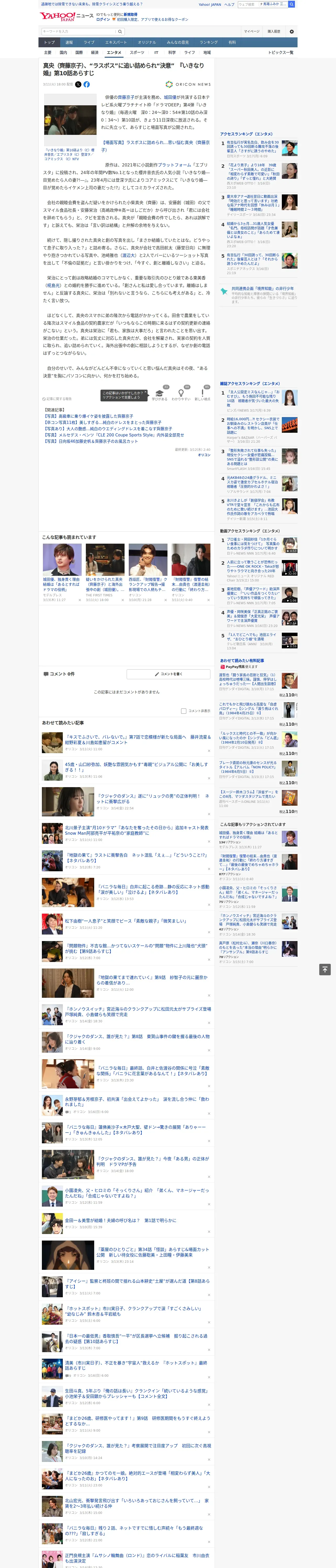Select the 有料 navigation tab
This screenshot has width=336, height=1568.
tap(232, 43)
